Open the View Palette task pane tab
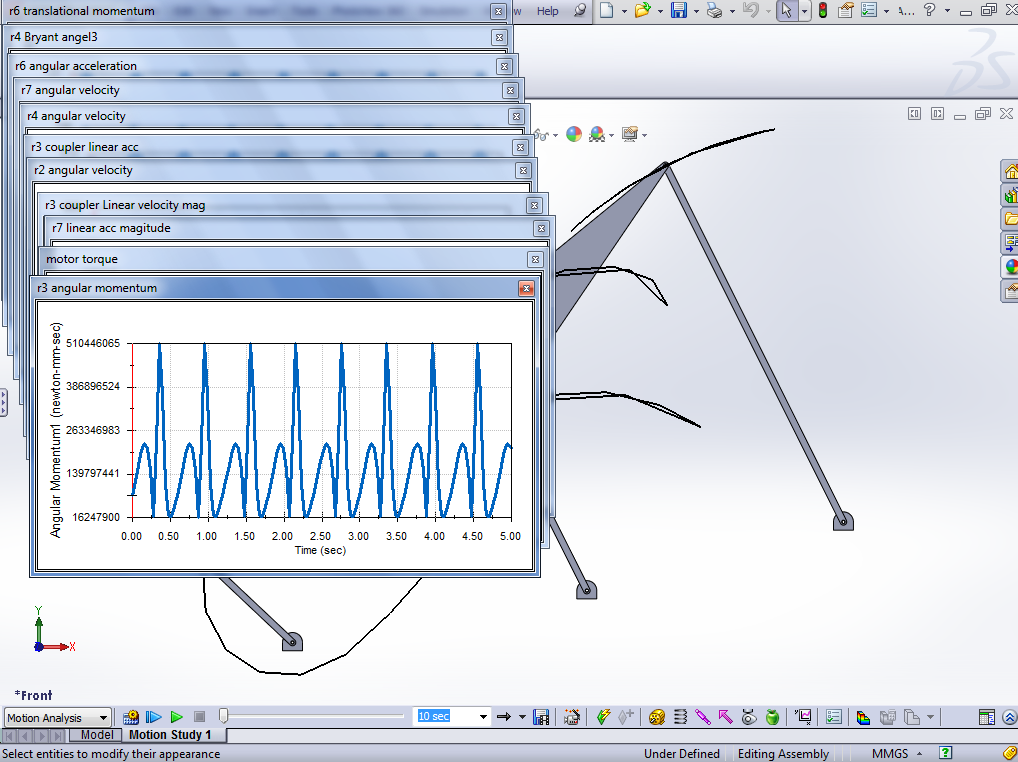The width and height of the screenshot is (1018, 762). 1010,243
